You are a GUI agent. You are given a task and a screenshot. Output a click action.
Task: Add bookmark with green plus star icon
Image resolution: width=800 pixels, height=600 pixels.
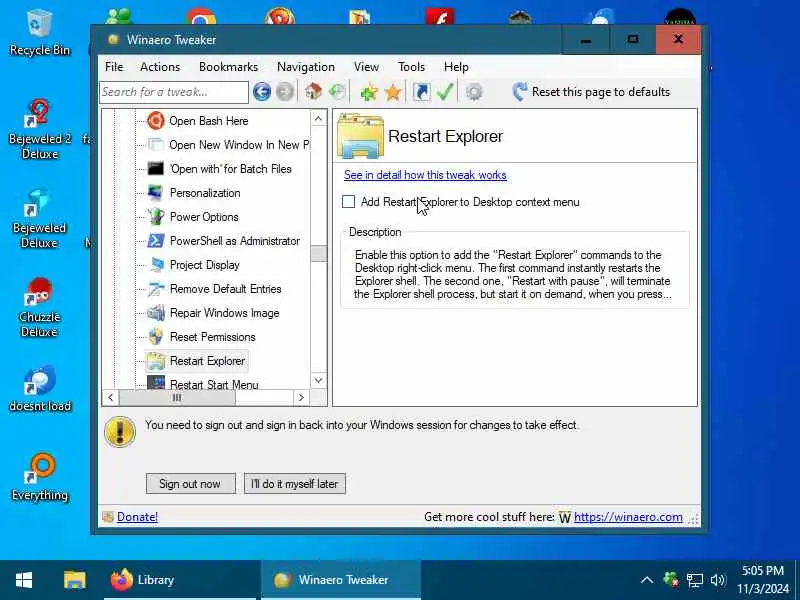tap(369, 92)
